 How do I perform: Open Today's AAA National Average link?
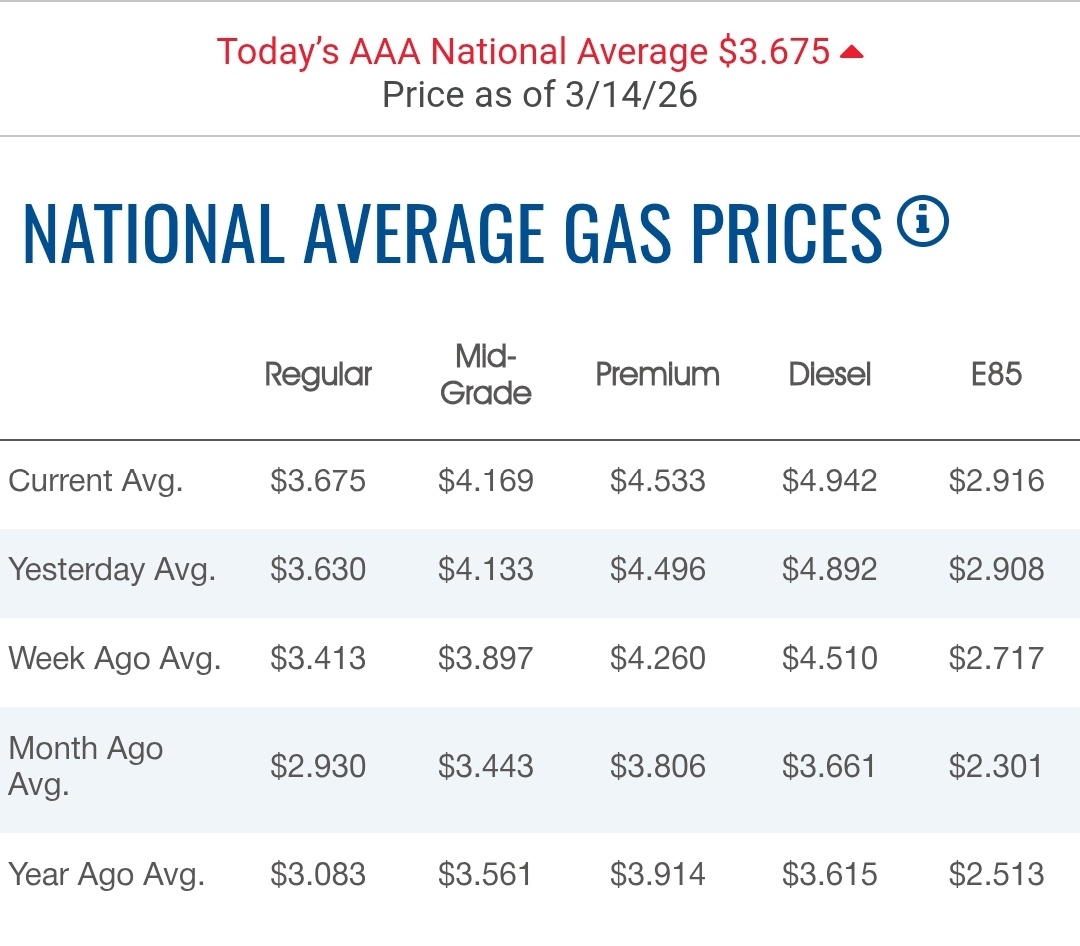pos(523,52)
